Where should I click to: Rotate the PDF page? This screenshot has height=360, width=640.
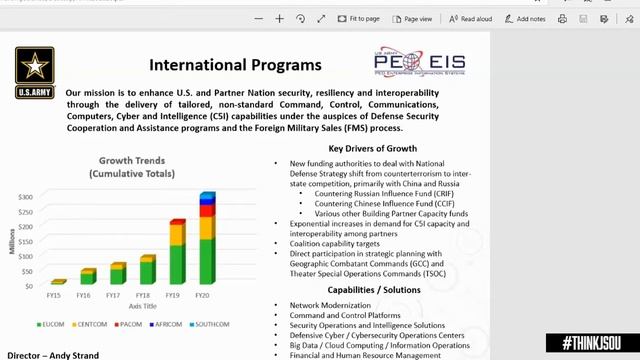point(300,19)
